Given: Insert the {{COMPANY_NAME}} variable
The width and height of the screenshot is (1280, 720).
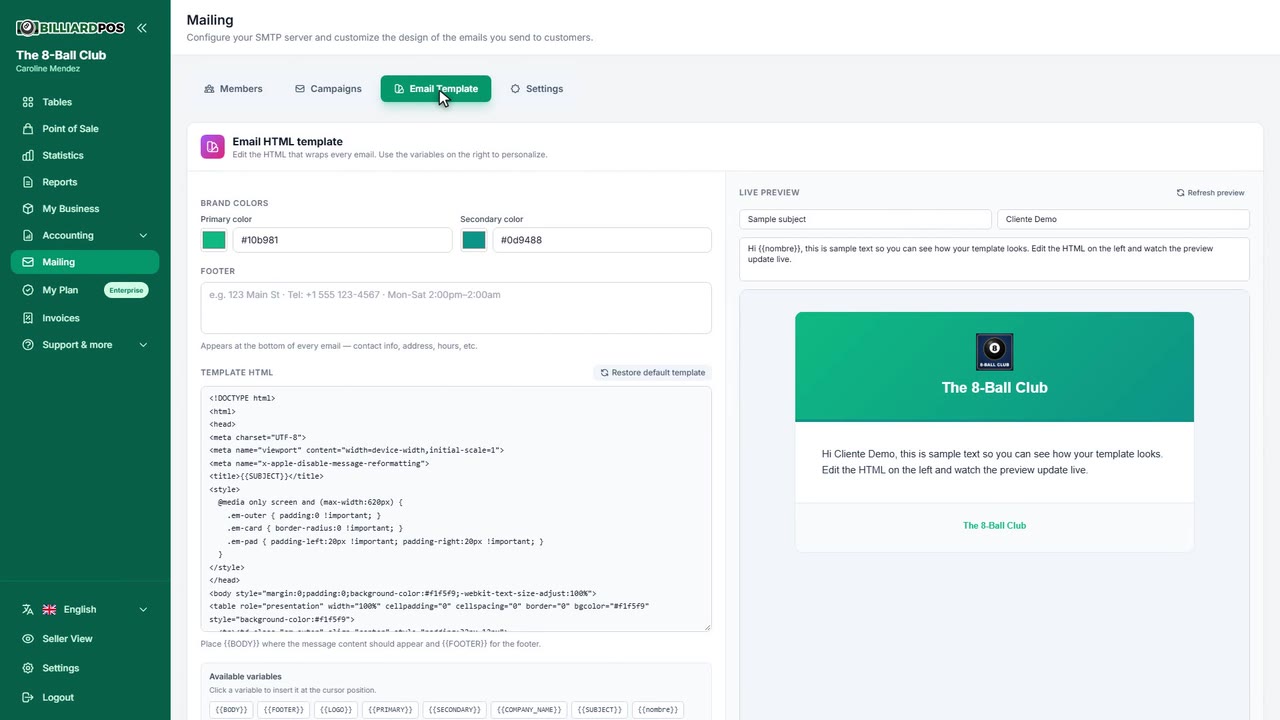Looking at the screenshot, I should click(x=529, y=710).
